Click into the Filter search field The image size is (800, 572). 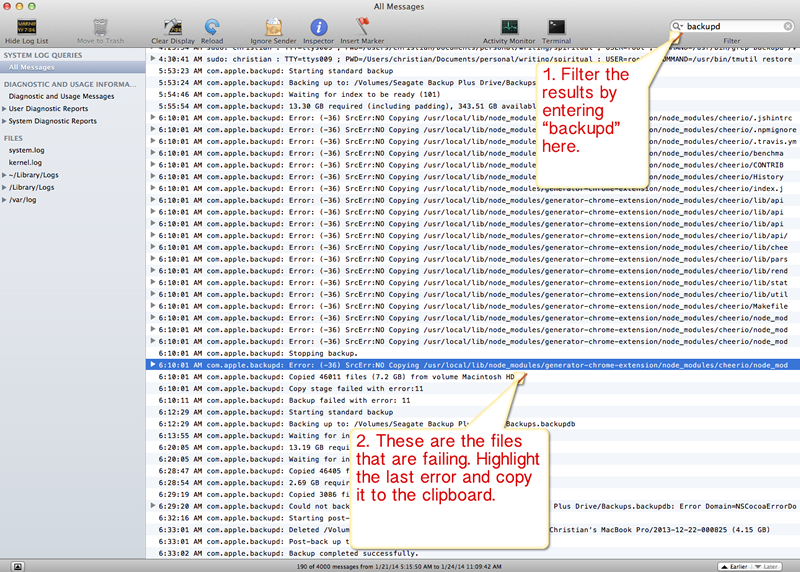pos(732,26)
